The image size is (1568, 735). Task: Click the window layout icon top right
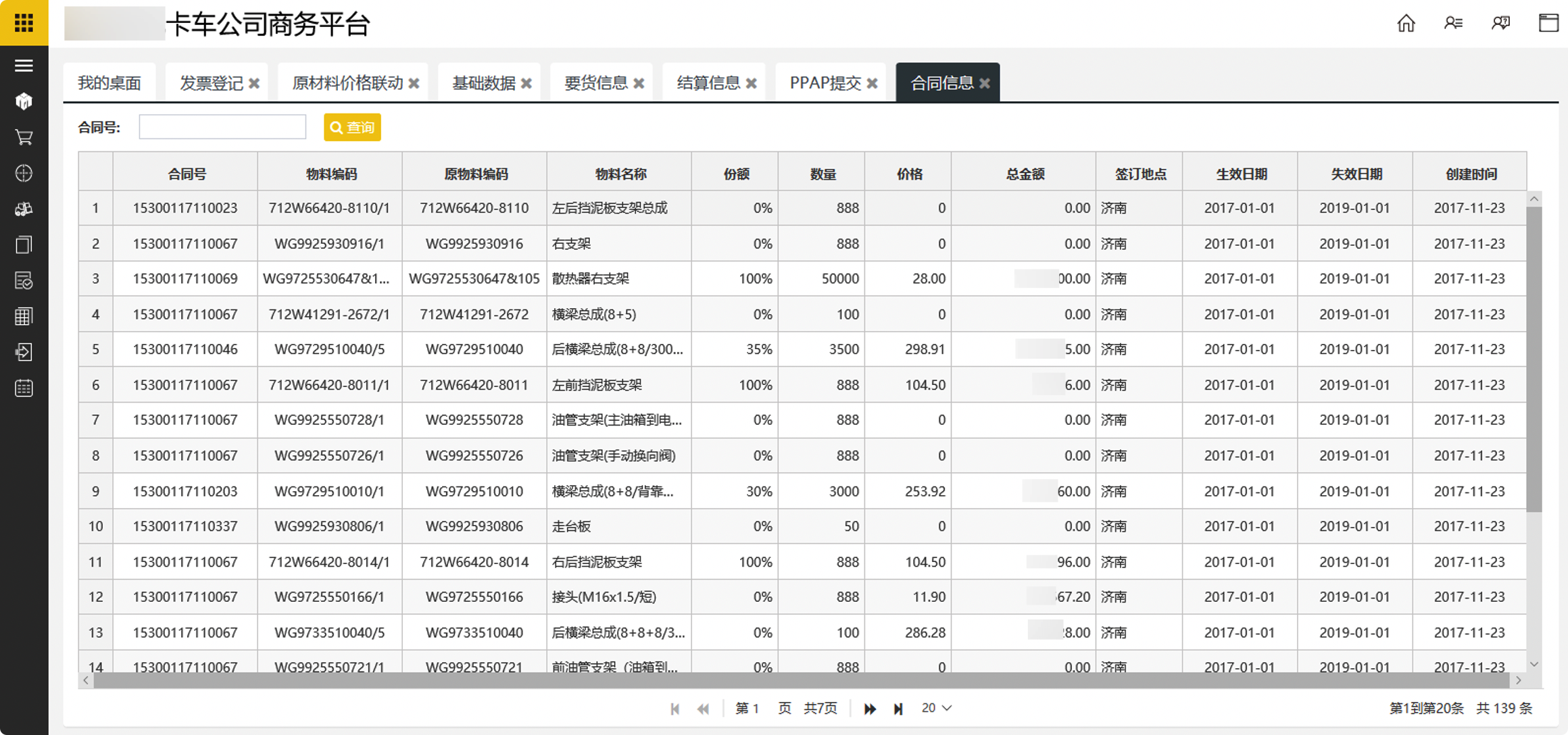point(1548,24)
